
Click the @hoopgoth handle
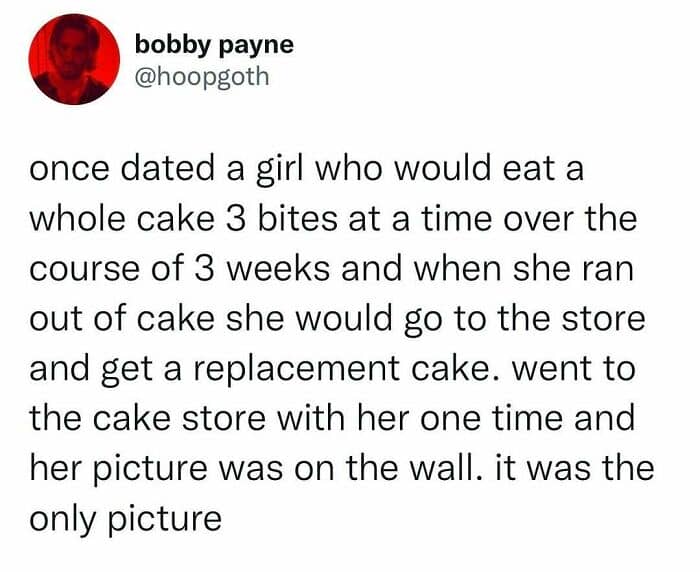202,76
